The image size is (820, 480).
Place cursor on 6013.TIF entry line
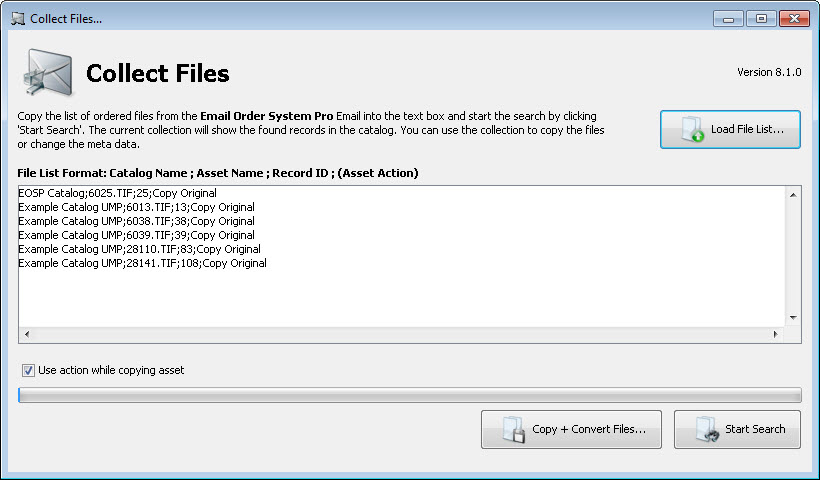pos(136,207)
